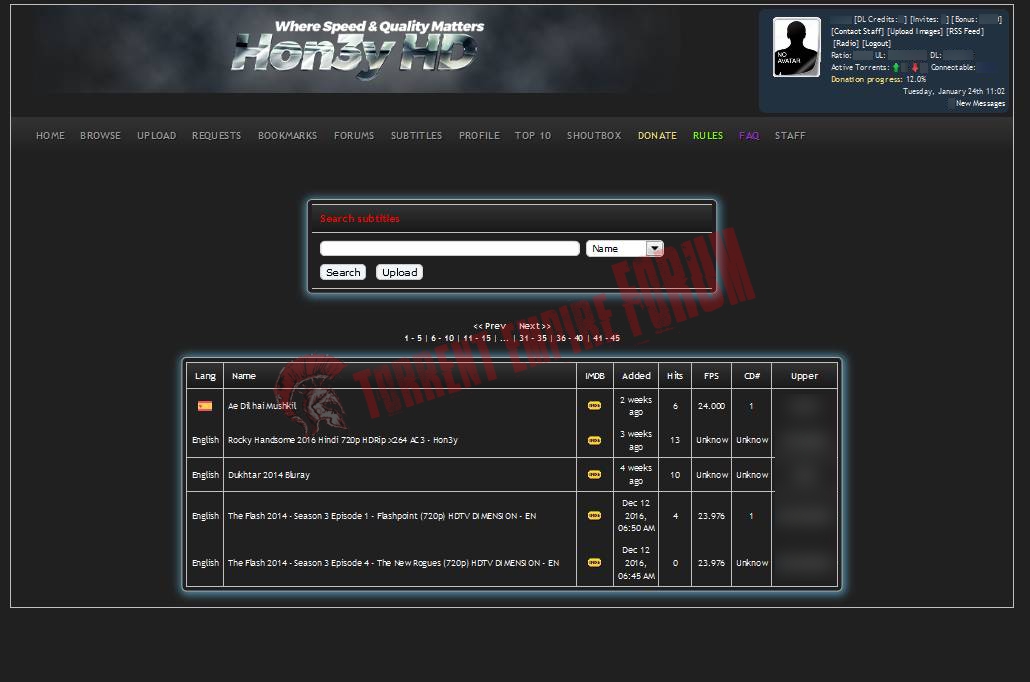Open STAFF page
Viewport: 1030px width, 682px height.
tap(790, 135)
